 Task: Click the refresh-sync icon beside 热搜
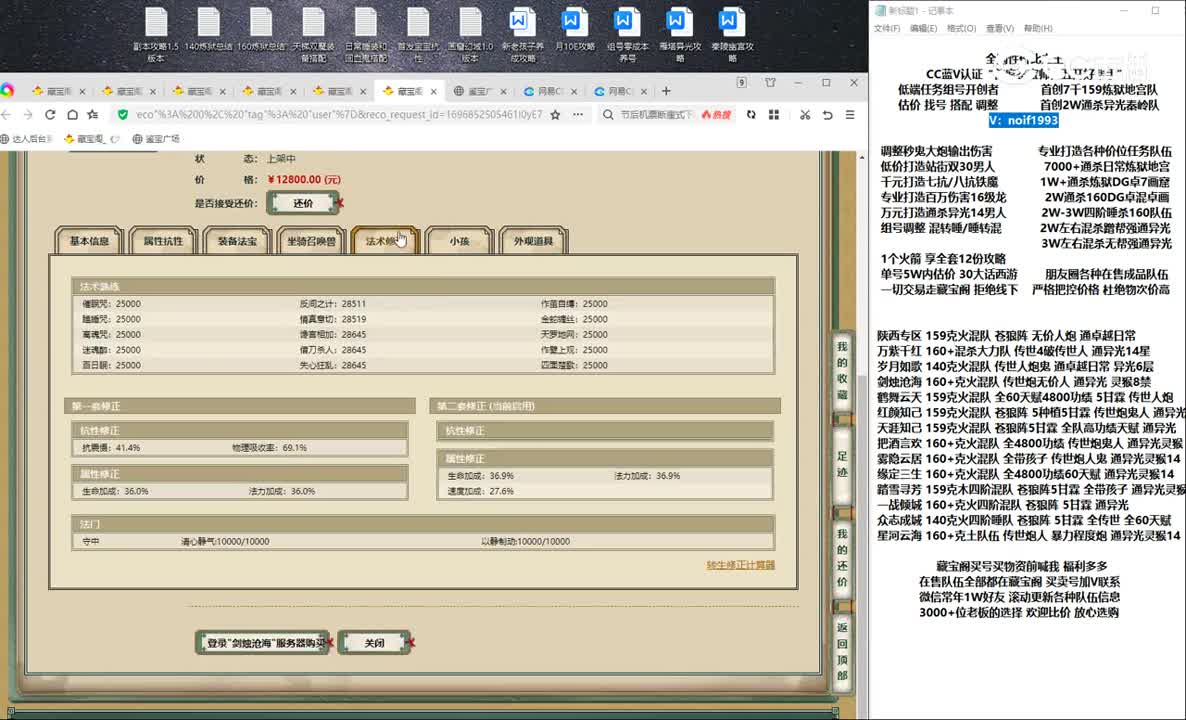point(750,115)
